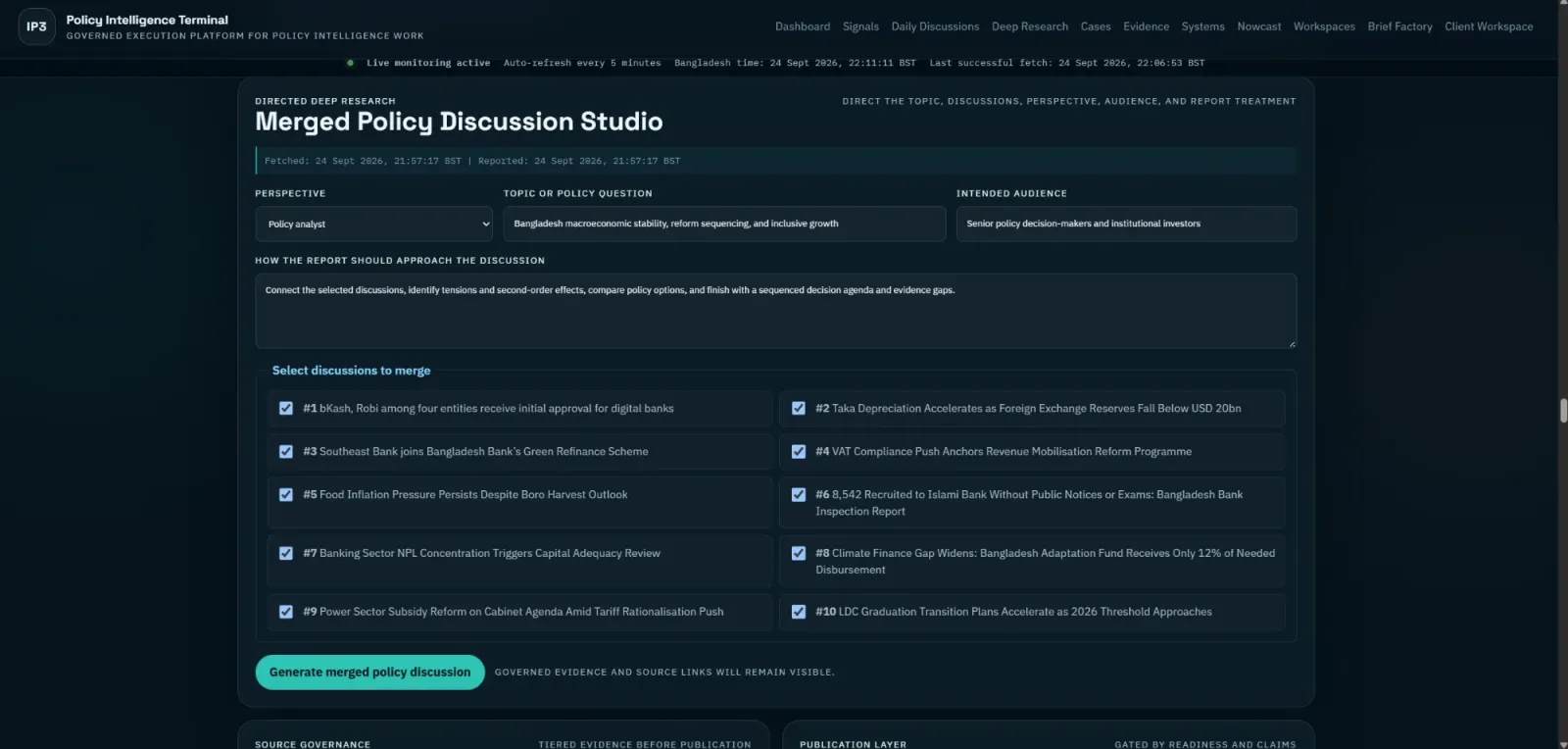The width and height of the screenshot is (1568, 749).
Task: Click the Policy Intelligence Terminal title
Action: pyautogui.click(x=147, y=20)
